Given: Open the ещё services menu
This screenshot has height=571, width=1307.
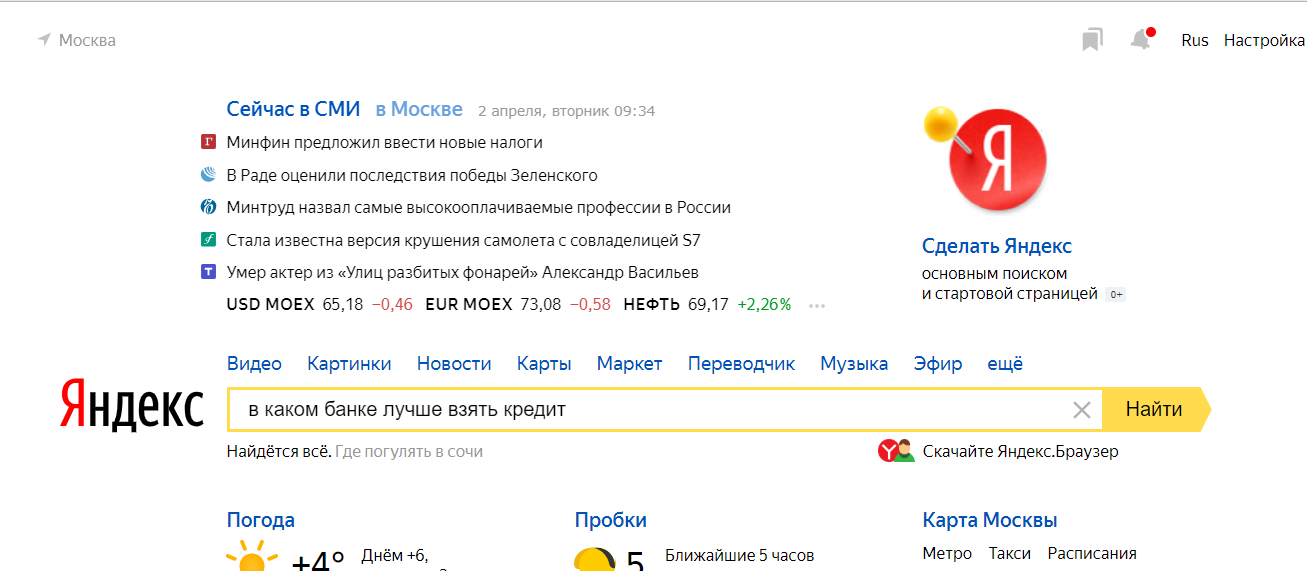Looking at the screenshot, I should point(1005,364).
